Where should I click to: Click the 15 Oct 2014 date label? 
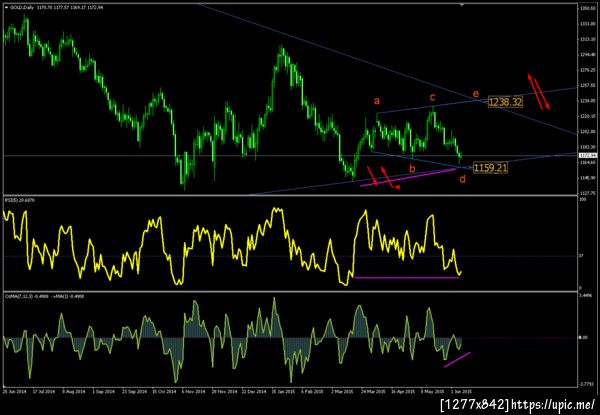[x=164, y=392]
